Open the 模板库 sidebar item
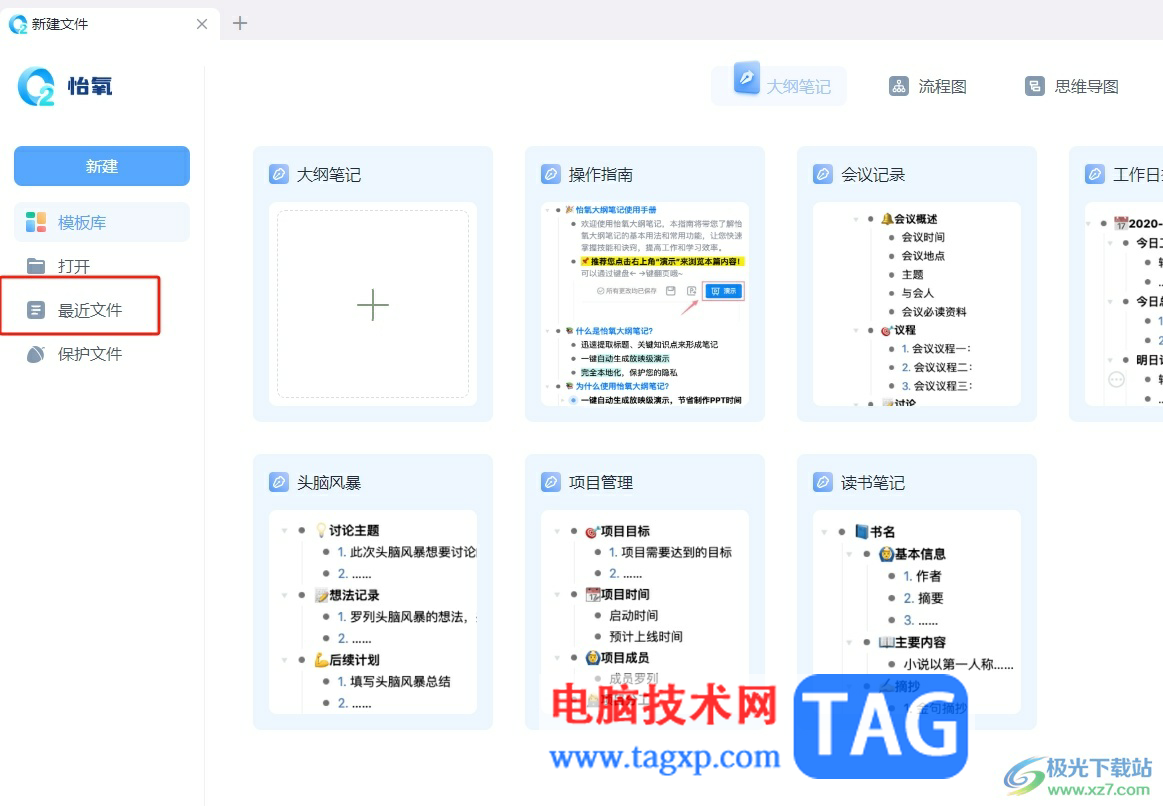Screen dimensions: 1163x806 102,222
